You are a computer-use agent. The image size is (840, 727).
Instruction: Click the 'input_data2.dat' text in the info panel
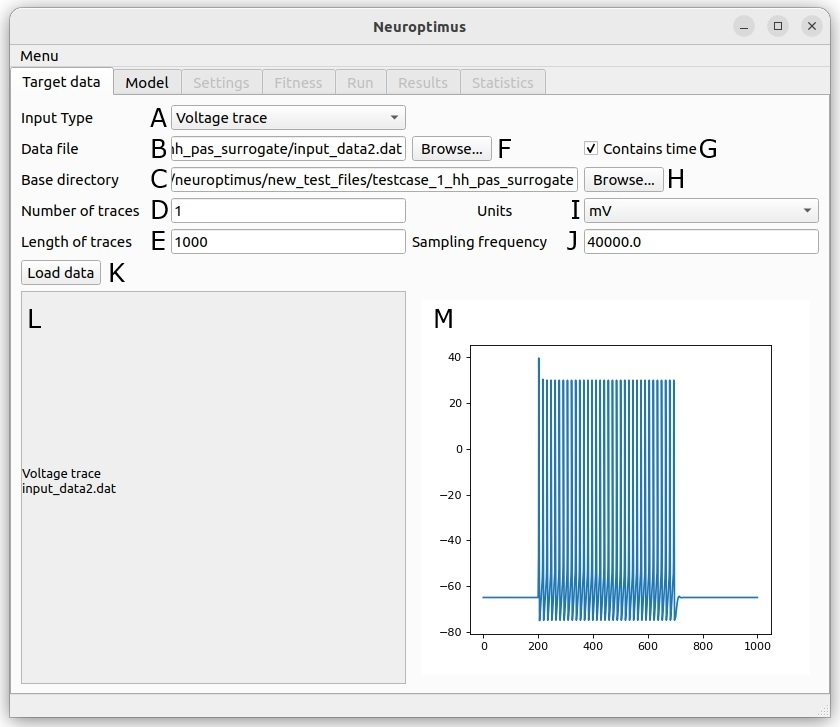pyautogui.click(x=69, y=489)
